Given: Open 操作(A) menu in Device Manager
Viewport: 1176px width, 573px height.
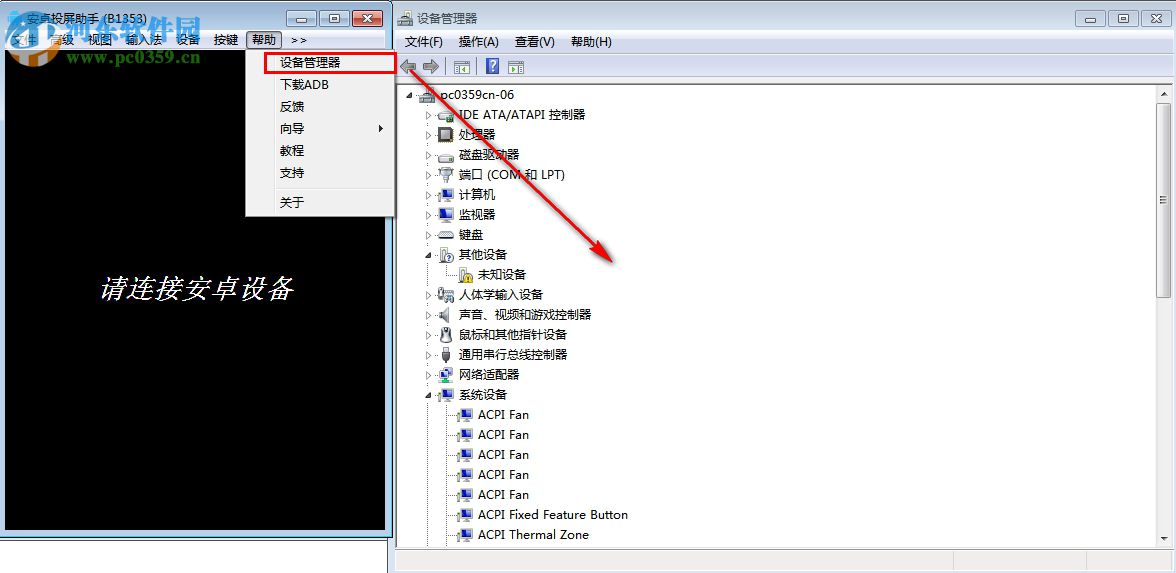Looking at the screenshot, I should [x=478, y=42].
